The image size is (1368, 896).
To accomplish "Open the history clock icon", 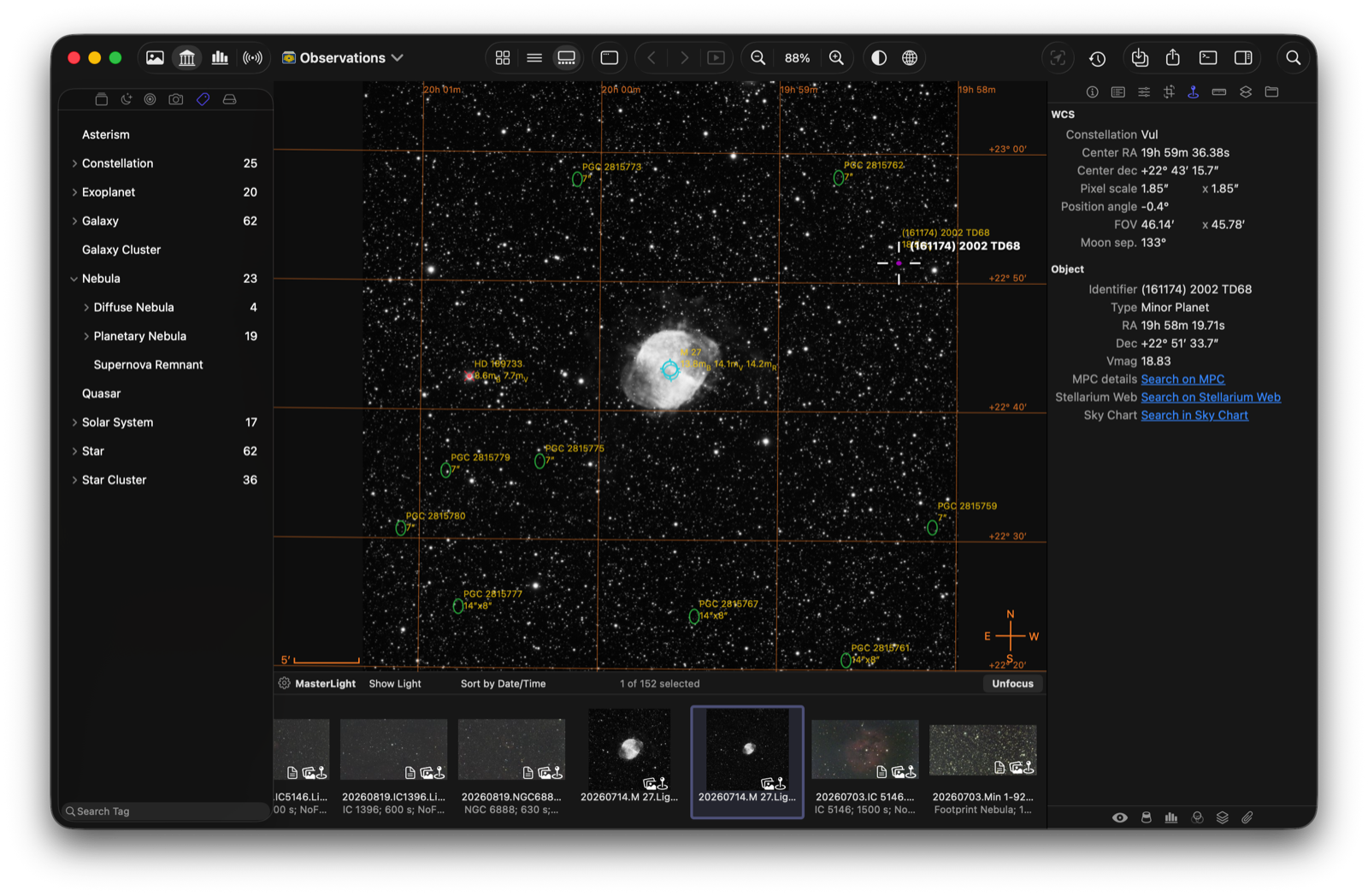I will [1098, 58].
